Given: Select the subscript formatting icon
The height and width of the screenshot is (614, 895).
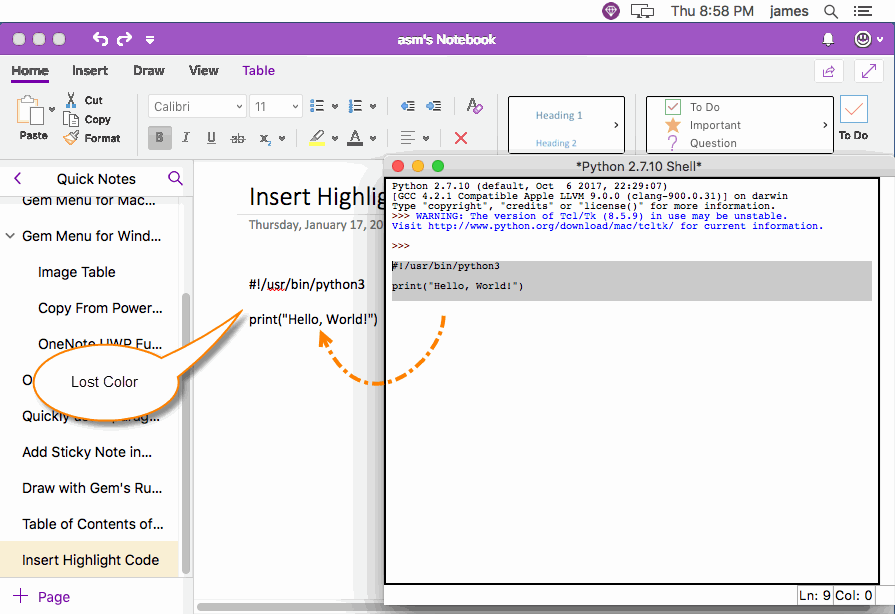Looking at the screenshot, I should click(265, 138).
